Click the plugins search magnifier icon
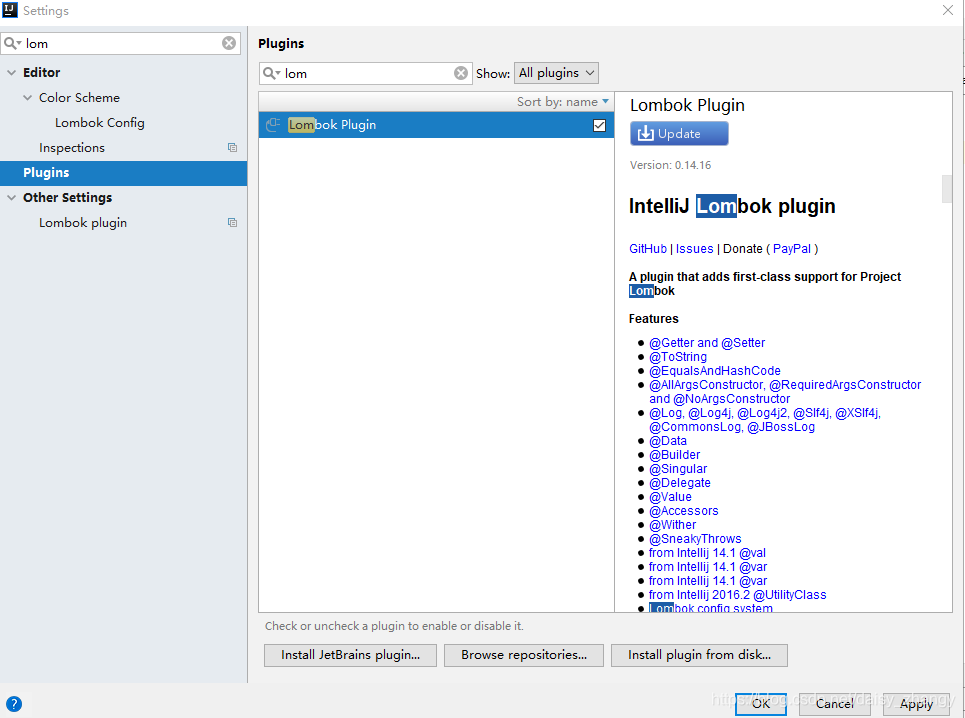The image size is (965, 718). click(x=271, y=73)
